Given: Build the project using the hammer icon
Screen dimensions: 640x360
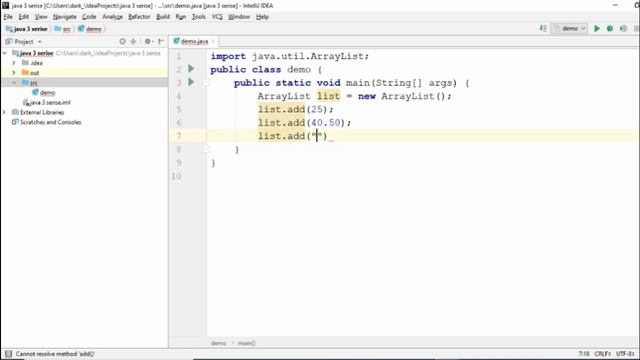Looking at the screenshot, I should [543, 29].
